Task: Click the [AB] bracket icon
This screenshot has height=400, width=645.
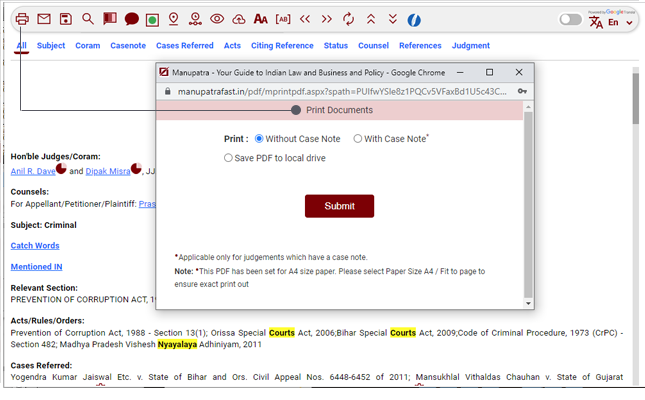Action: pos(283,19)
